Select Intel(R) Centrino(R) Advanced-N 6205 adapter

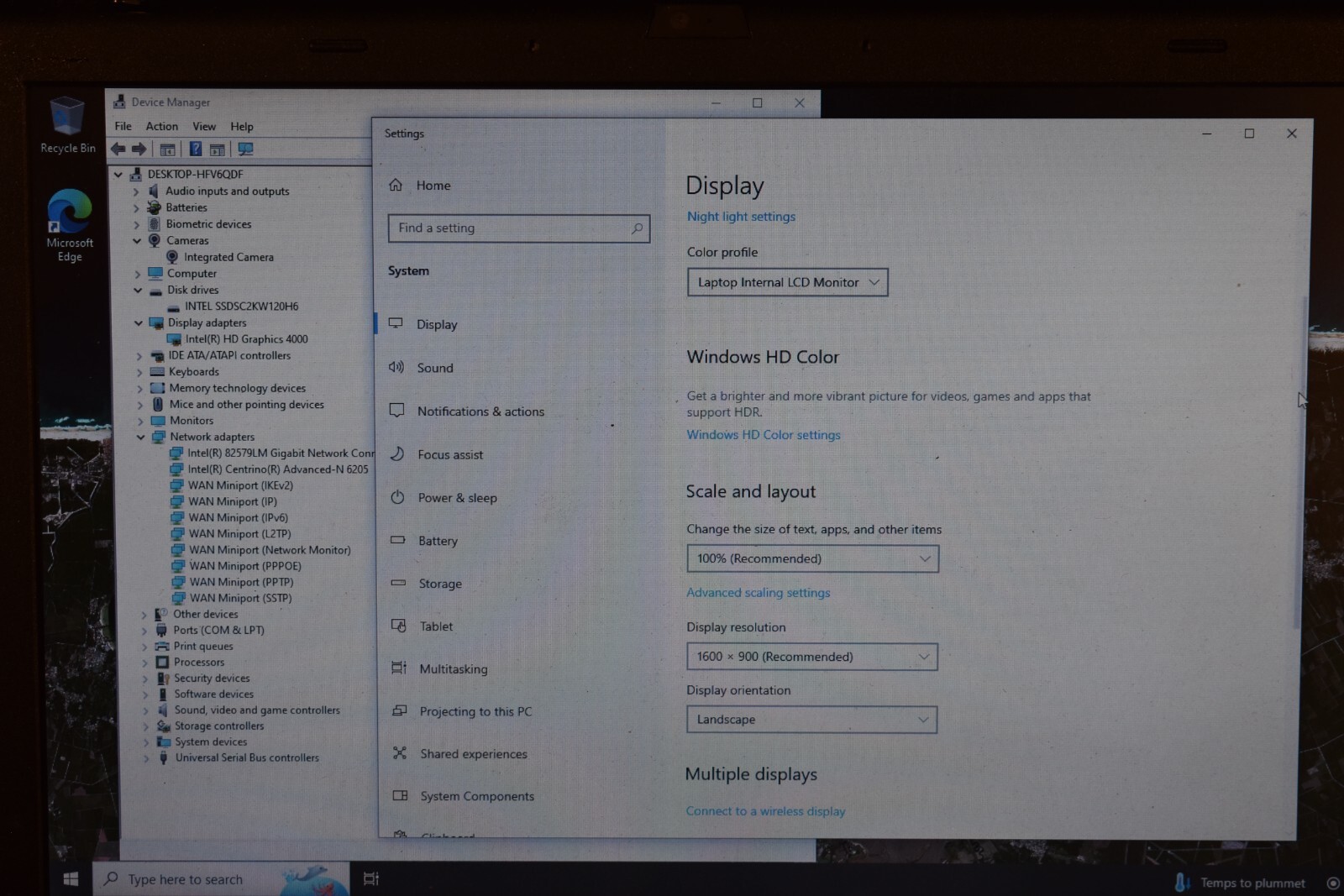coord(277,469)
